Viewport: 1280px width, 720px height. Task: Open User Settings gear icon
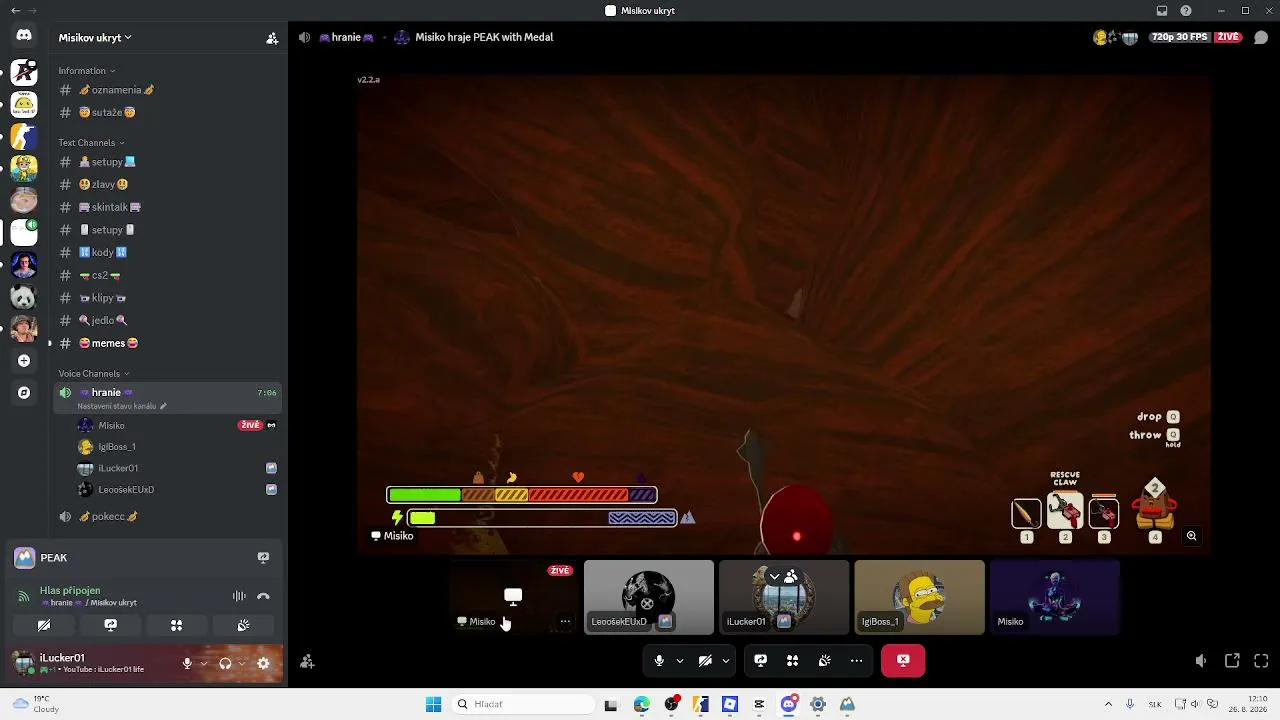[263, 663]
